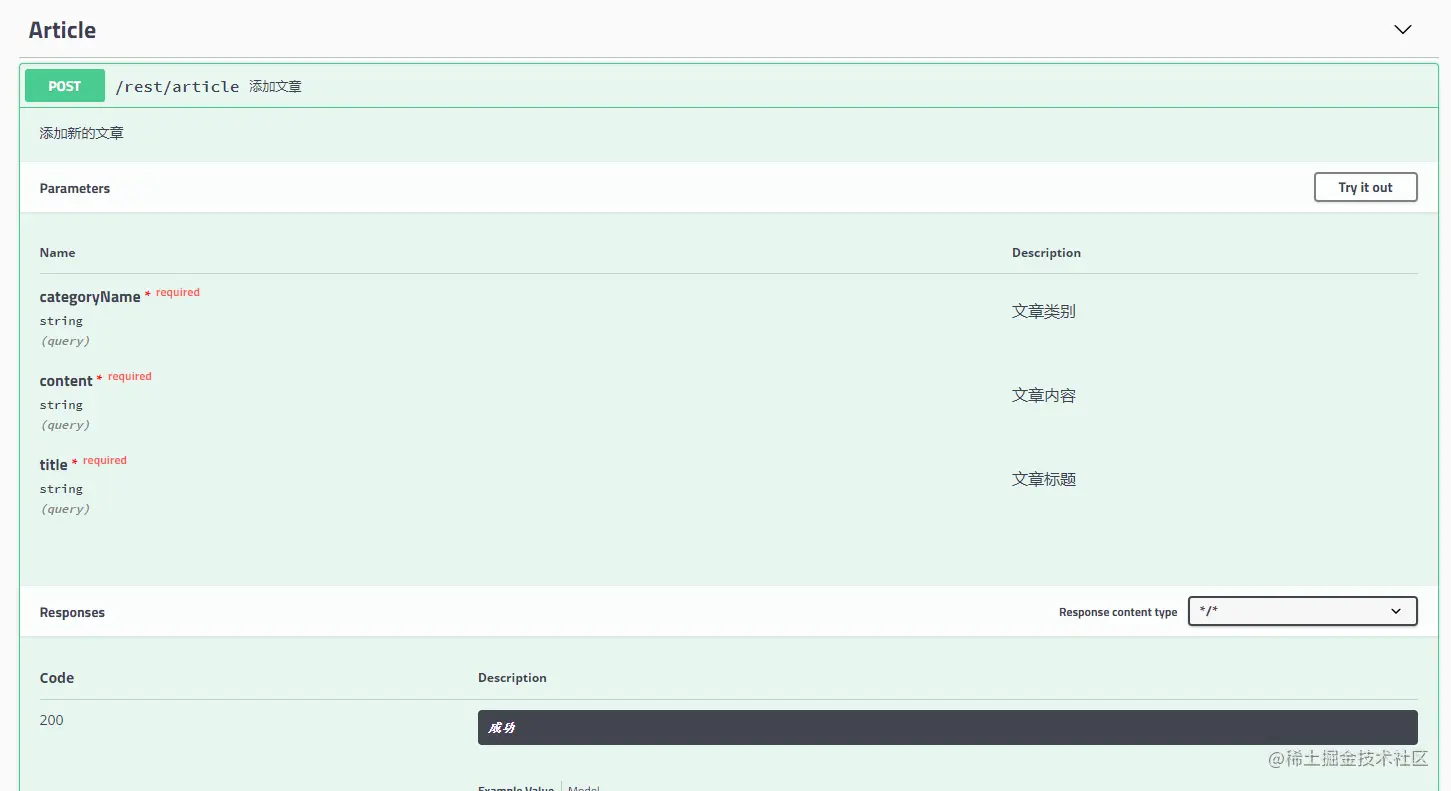Click the Responses section header
Screen dimensions: 1451x791
(x=72, y=612)
